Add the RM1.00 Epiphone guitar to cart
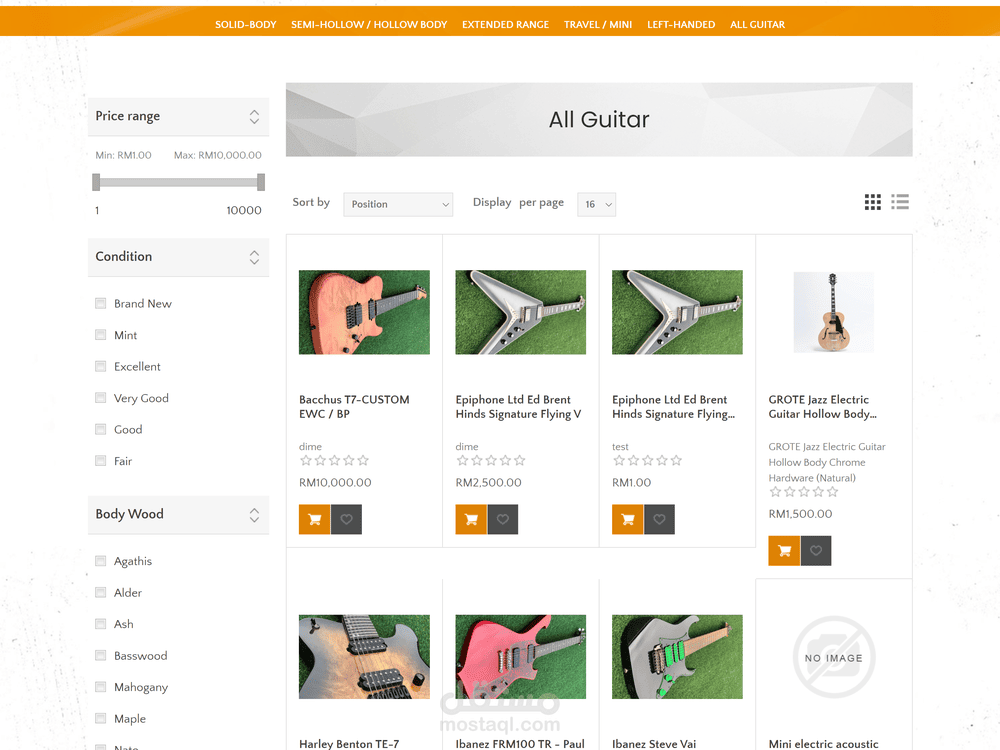Viewport: 1000px width, 750px height. click(x=628, y=519)
